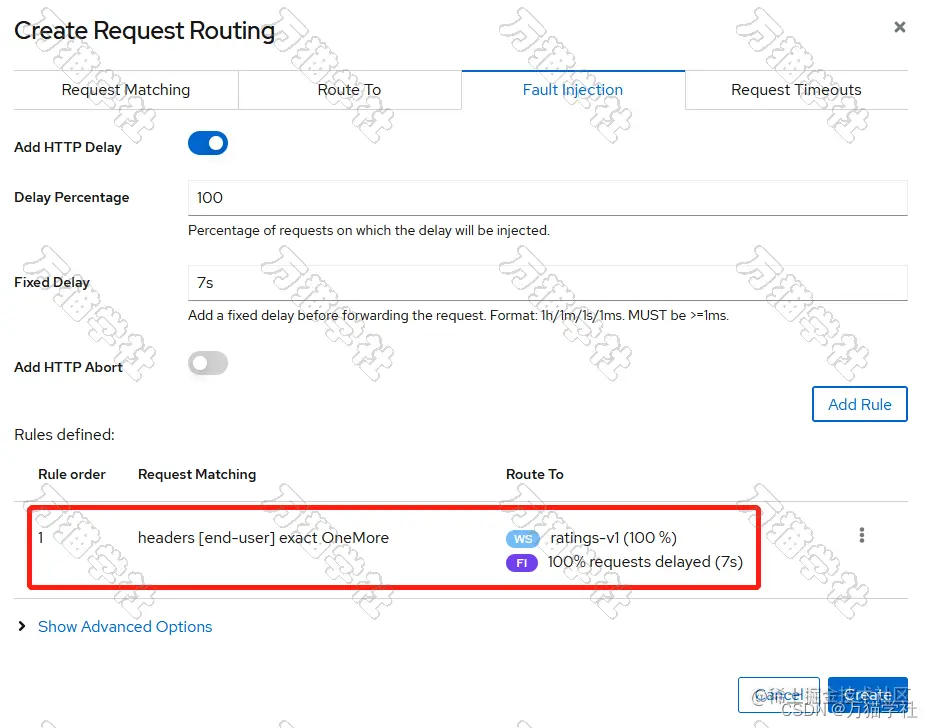Viewport: 933px width, 728px height.
Task: Switch to the Request Matching tab
Action: point(126,90)
